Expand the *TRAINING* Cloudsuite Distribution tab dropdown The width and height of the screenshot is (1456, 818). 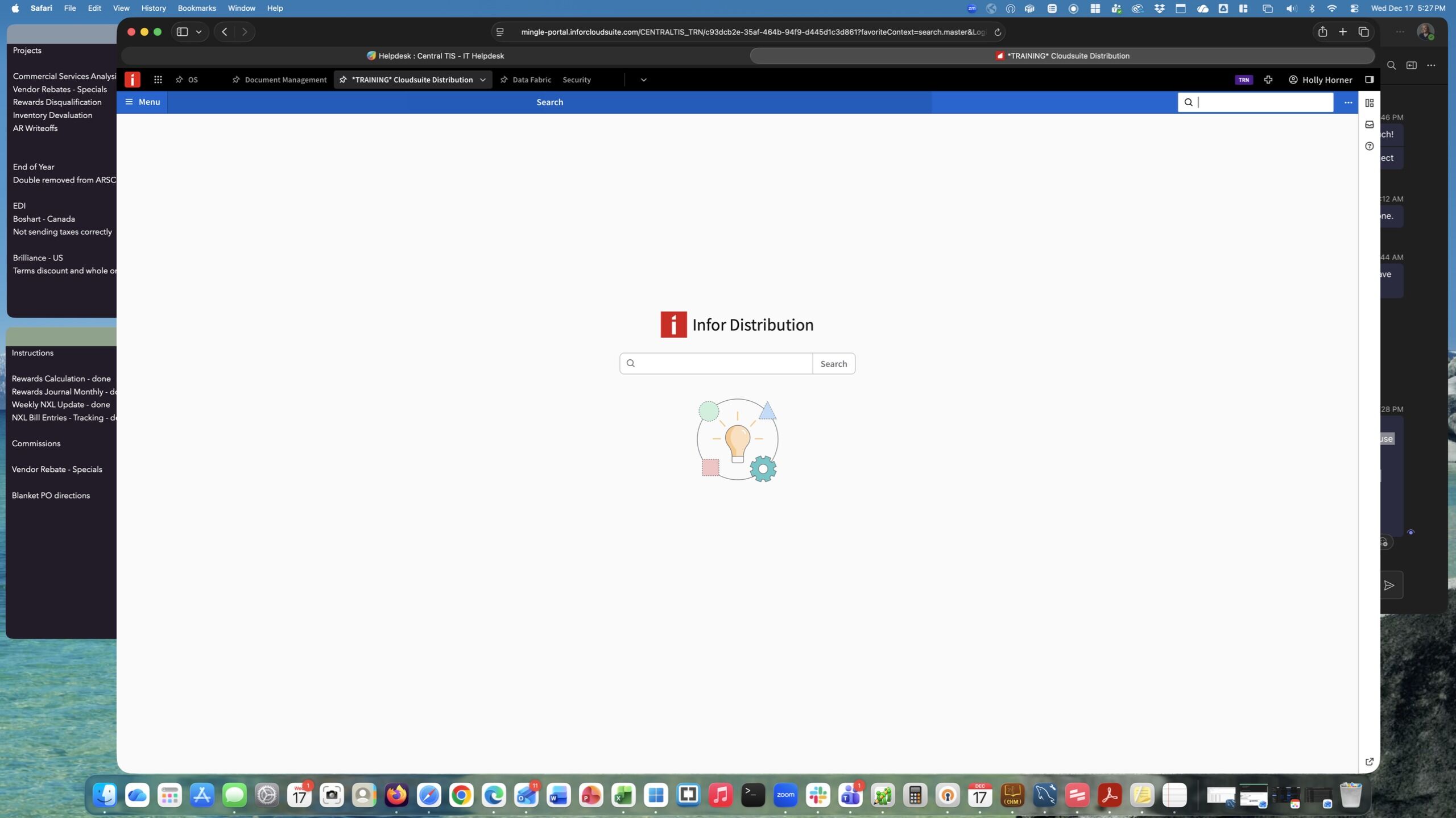coord(483,80)
